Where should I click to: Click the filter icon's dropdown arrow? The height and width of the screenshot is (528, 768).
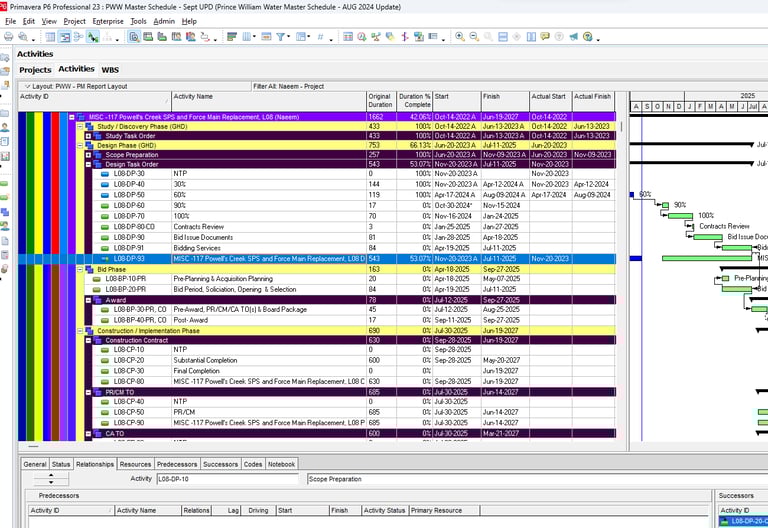288,37
